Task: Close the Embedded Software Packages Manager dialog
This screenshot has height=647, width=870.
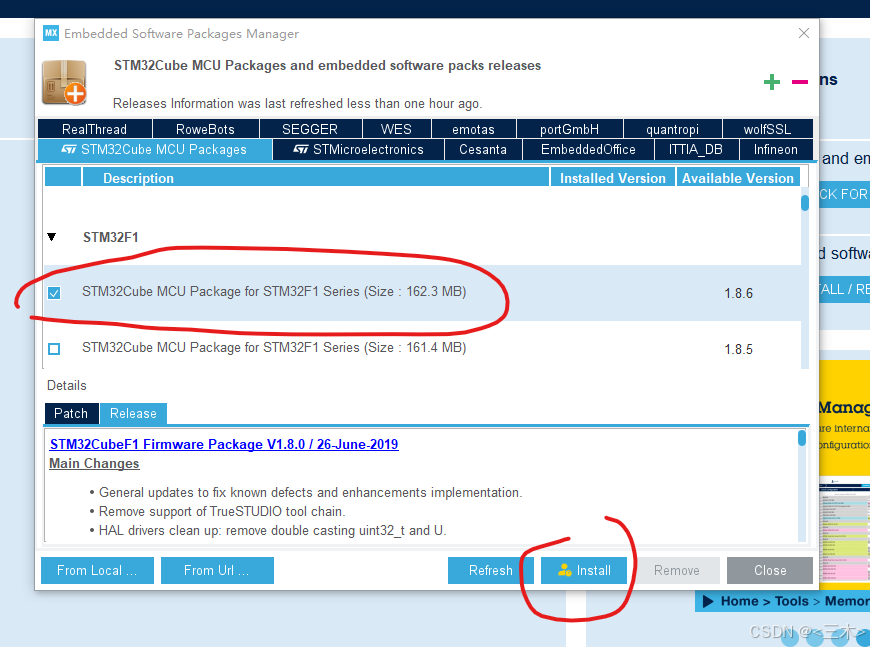Action: point(803,33)
